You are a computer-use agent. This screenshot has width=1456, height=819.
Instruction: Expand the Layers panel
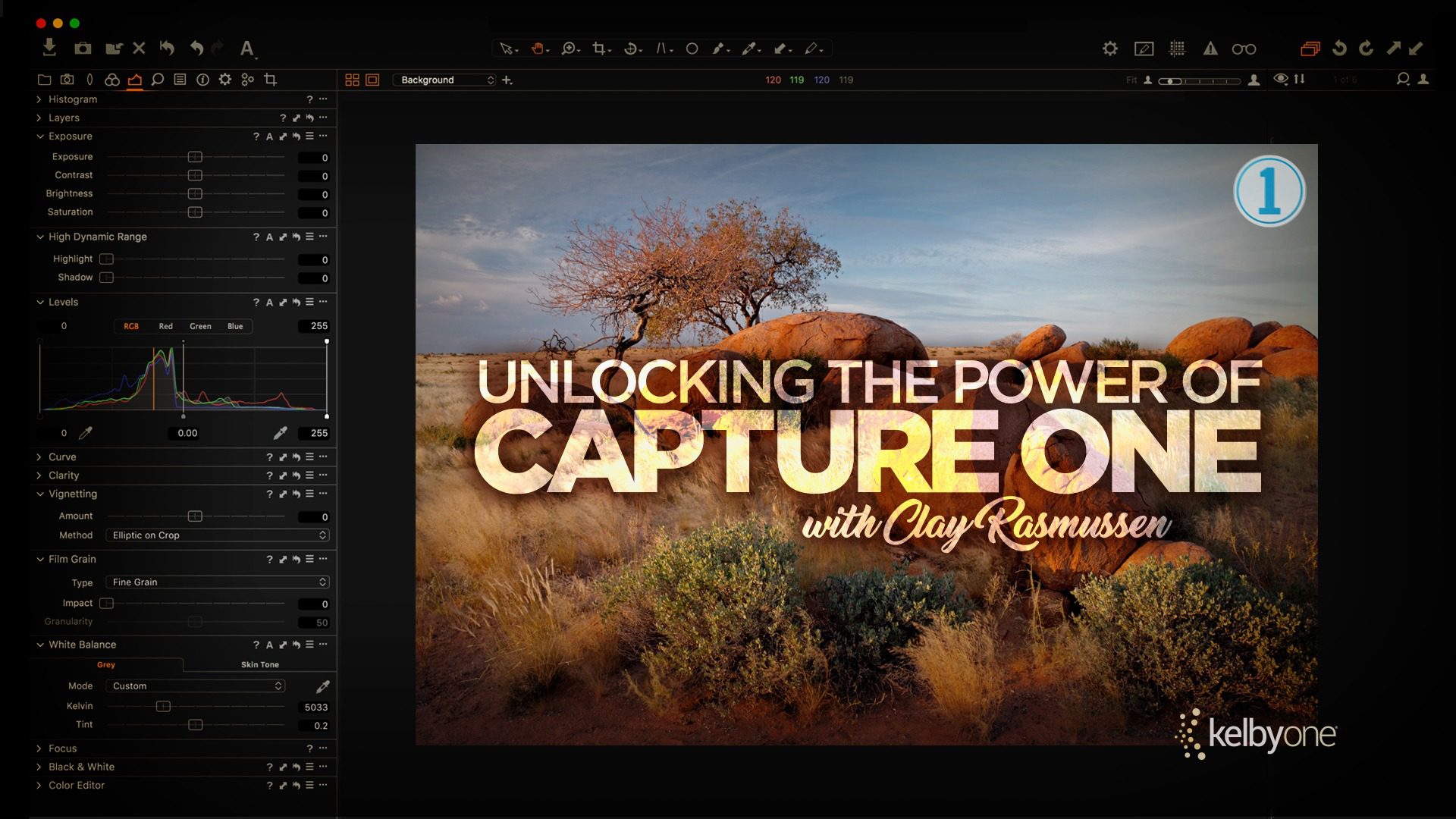[39, 118]
